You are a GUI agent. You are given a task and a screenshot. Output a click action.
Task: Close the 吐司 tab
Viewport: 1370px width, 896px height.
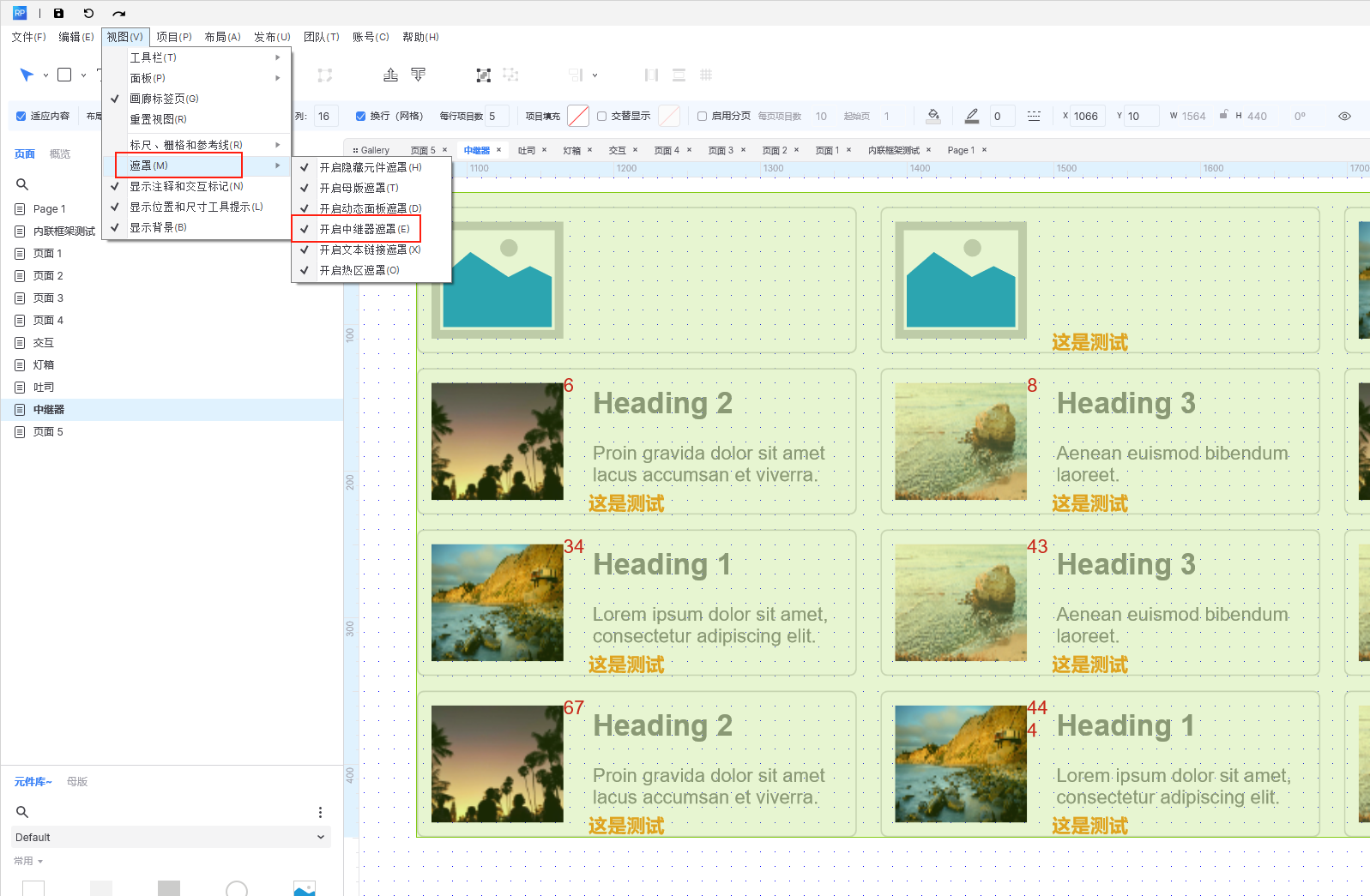coord(544,150)
